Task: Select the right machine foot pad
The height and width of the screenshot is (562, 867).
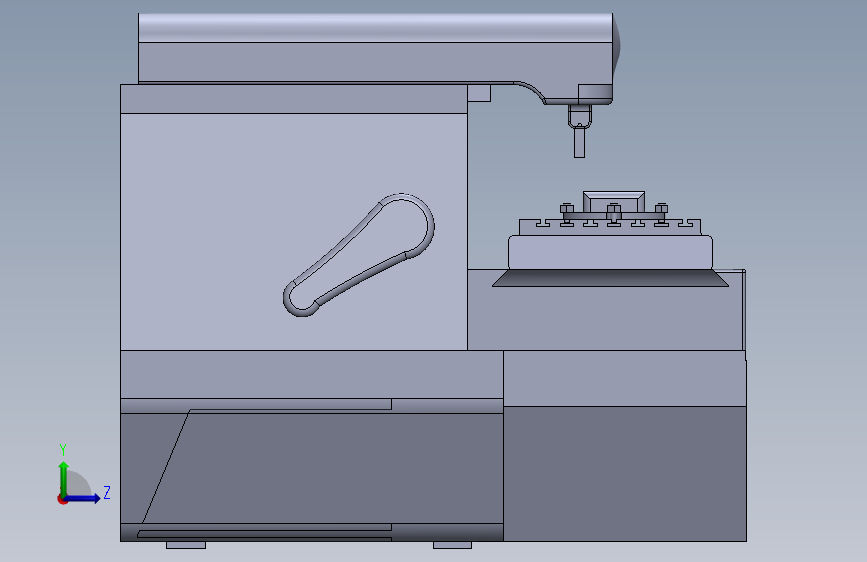Action: [452, 545]
